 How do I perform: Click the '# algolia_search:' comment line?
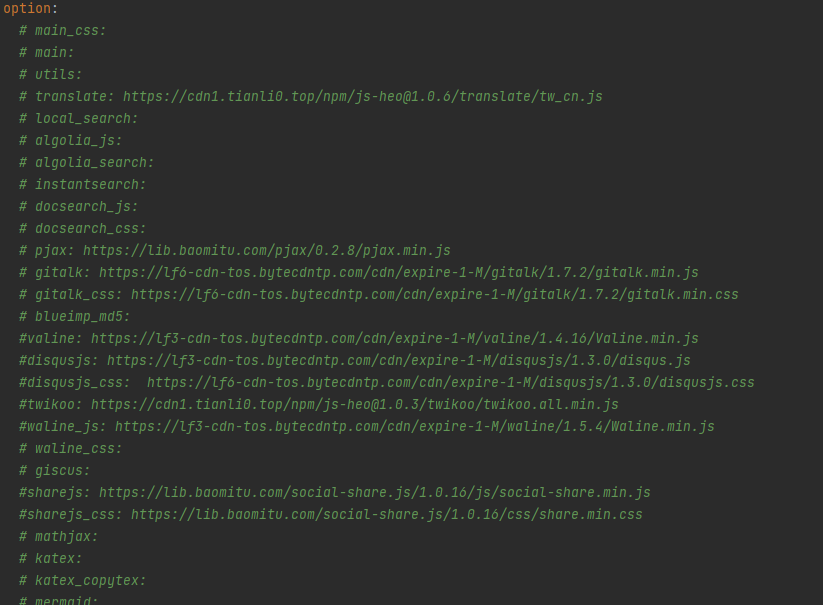coord(86,163)
